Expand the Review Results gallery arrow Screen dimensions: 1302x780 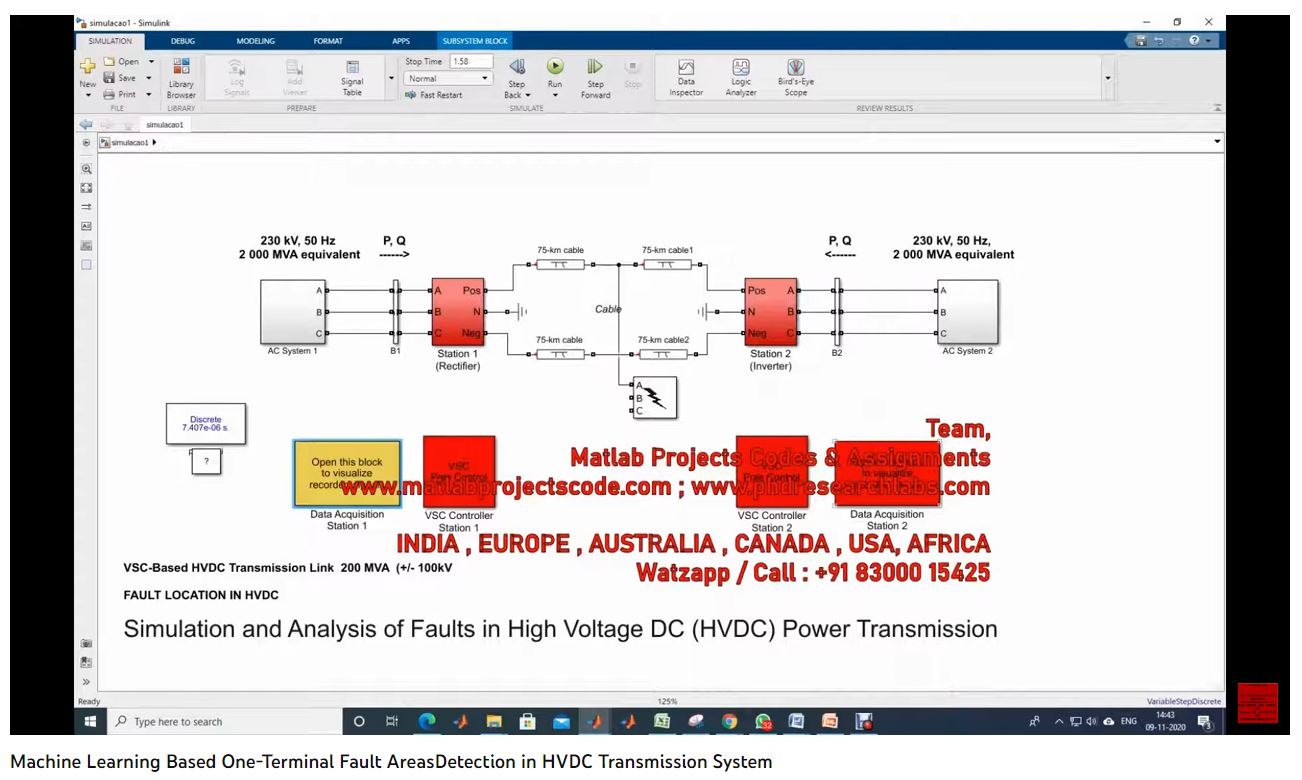(1107, 78)
